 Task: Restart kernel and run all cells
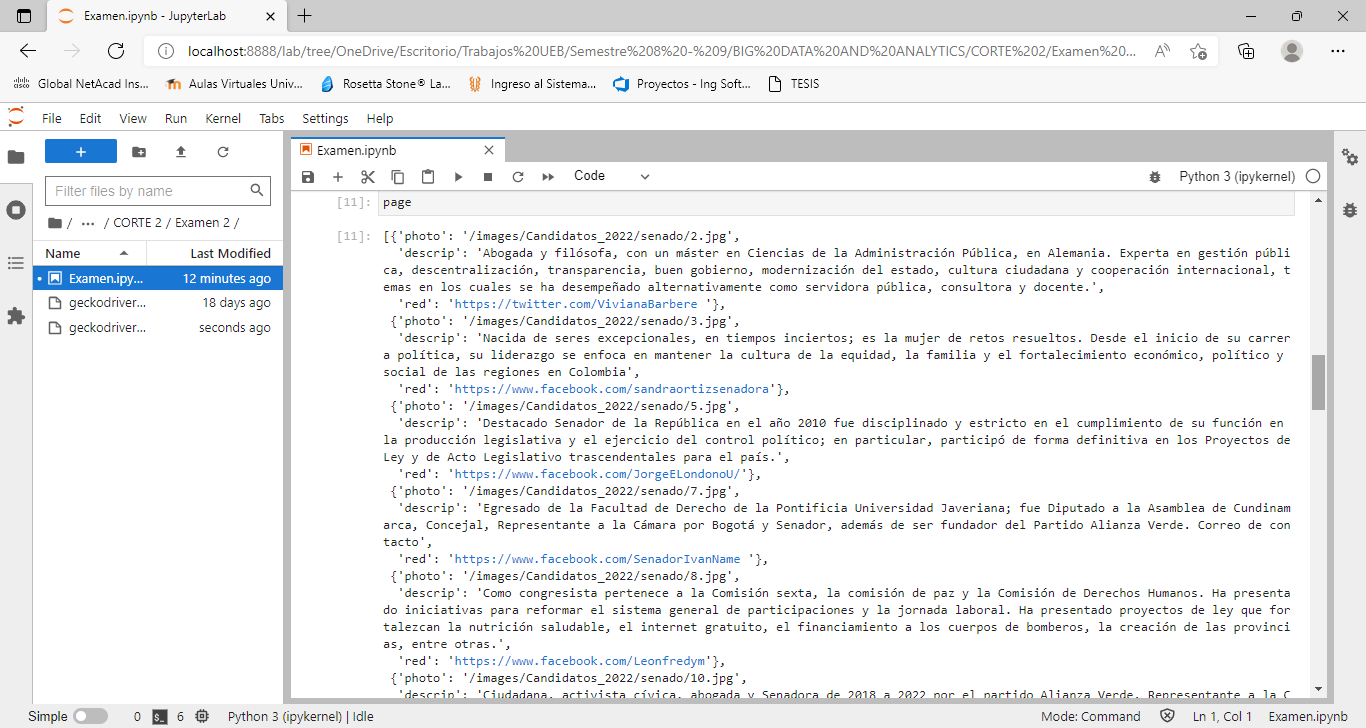(x=547, y=176)
